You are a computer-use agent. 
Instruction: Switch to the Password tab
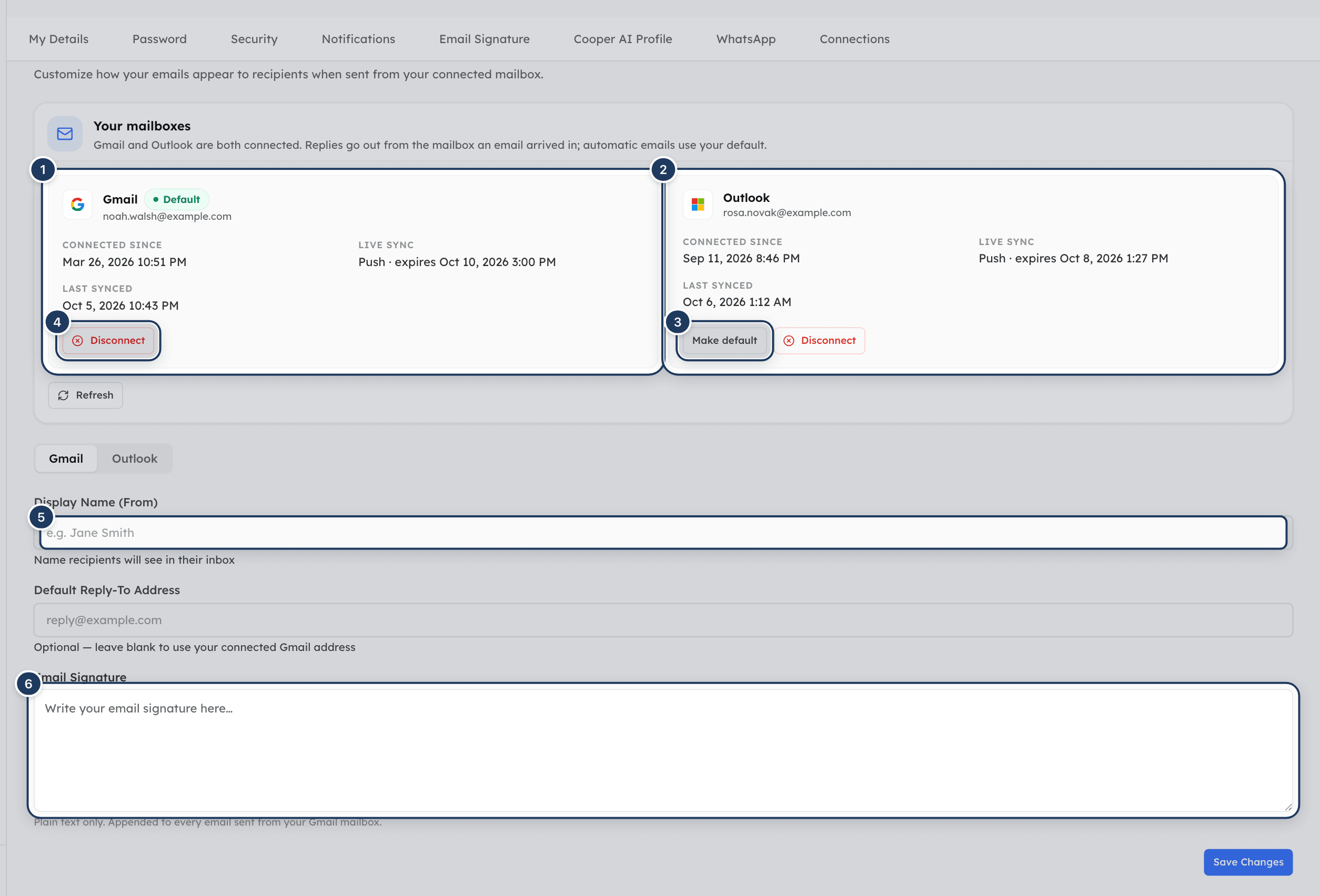[x=159, y=39]
